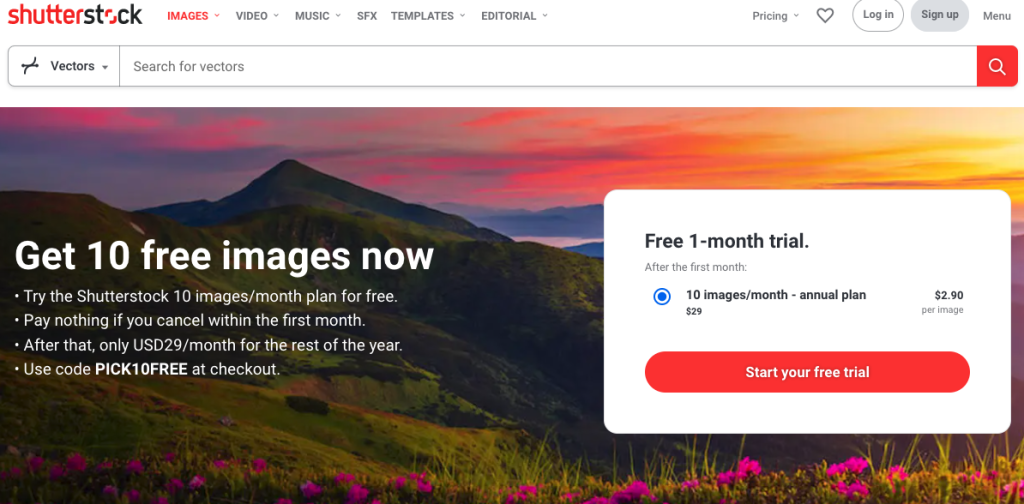Open the Music menu
The image size is (1024, 504).
318,16
